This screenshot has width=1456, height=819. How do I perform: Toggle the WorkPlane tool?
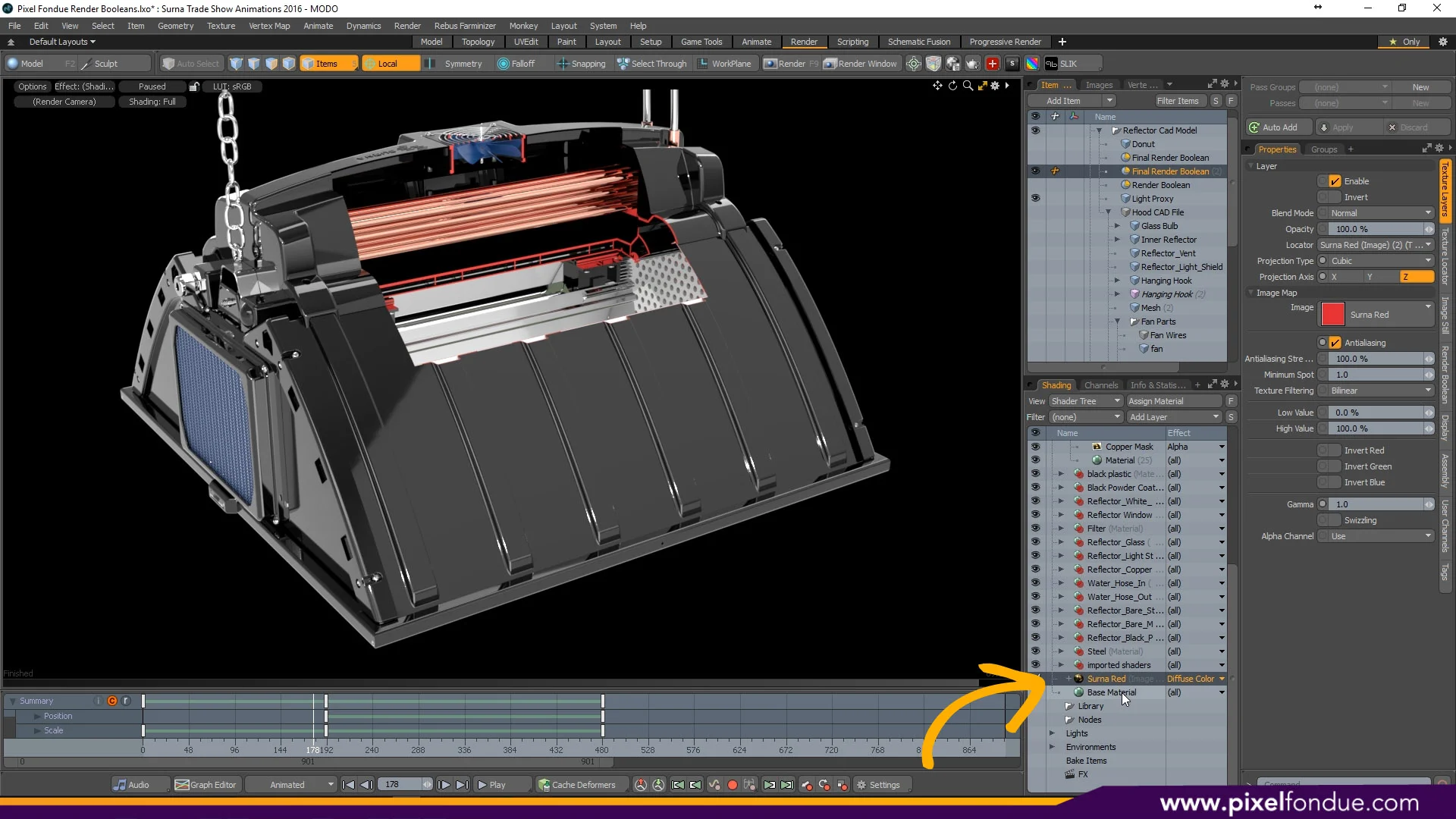click(x=724, y=64)
